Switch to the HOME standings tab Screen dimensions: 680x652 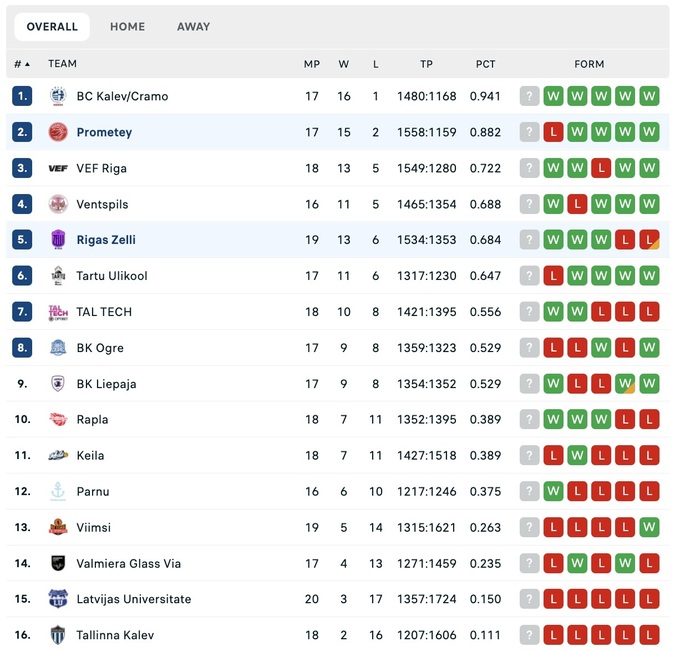pos(127,27)
